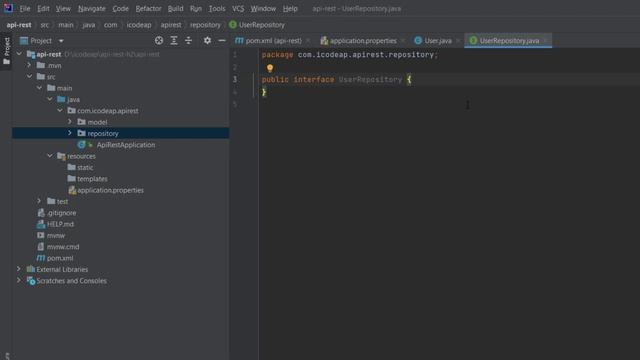The width and height of the screenshot is (640, 360).
Task: Click api-rest breadcrumb in navigation bar
Action: (19, 25)
